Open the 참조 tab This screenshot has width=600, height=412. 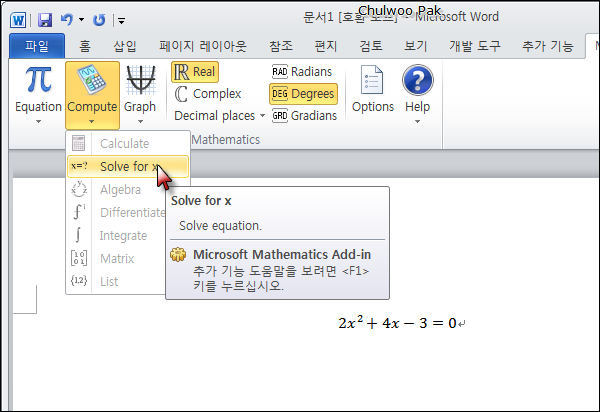[x=281, y=46]
